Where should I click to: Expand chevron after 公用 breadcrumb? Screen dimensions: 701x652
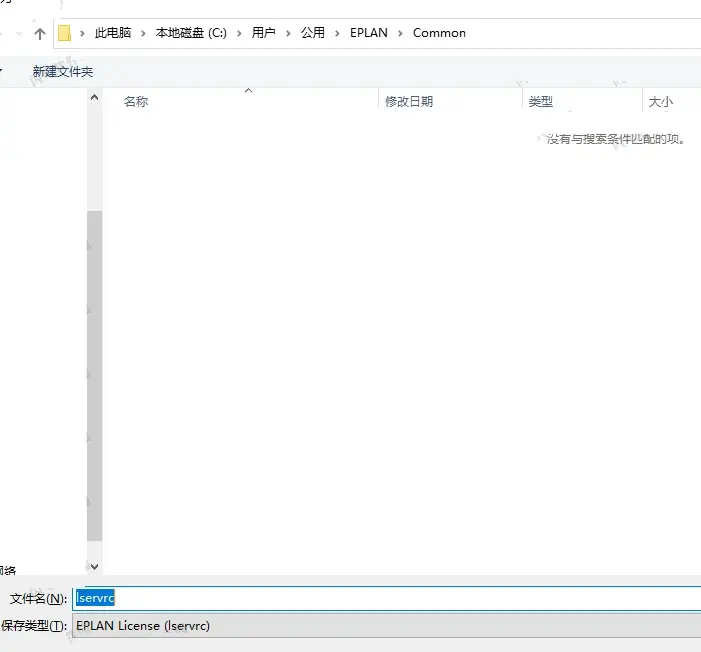pos(337,33)
